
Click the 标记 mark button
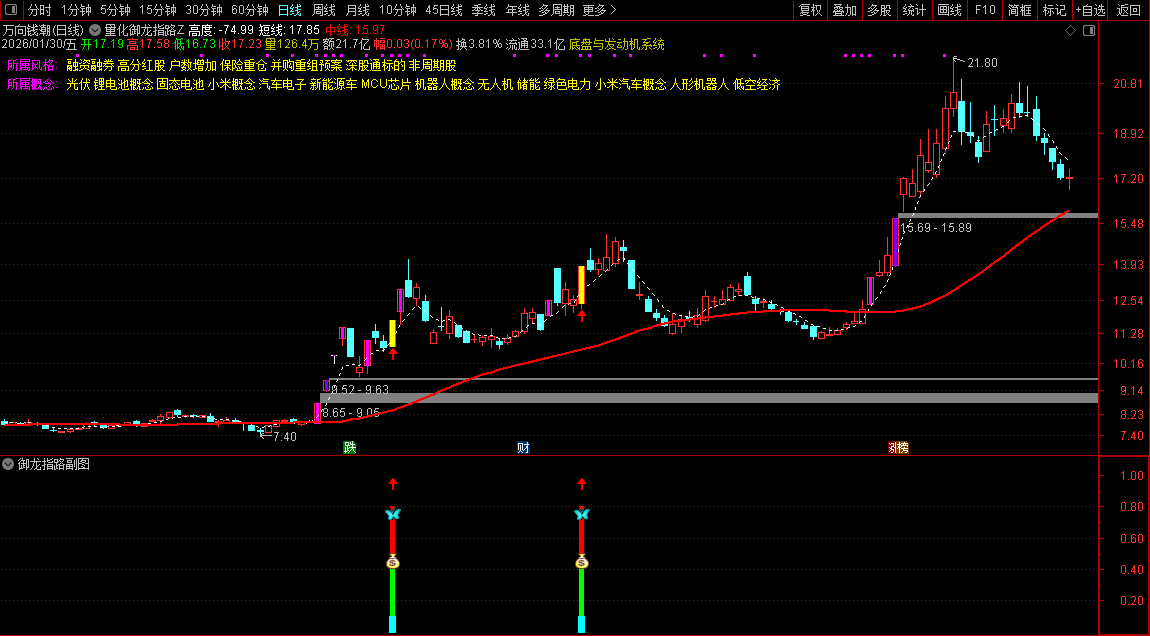coord(1054,10)
